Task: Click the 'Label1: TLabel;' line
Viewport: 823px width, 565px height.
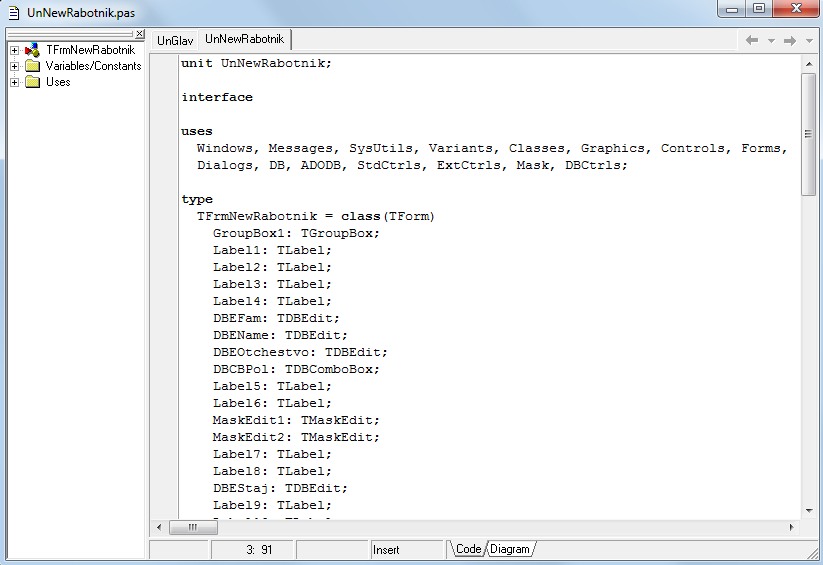Action: tap(272, 250)
